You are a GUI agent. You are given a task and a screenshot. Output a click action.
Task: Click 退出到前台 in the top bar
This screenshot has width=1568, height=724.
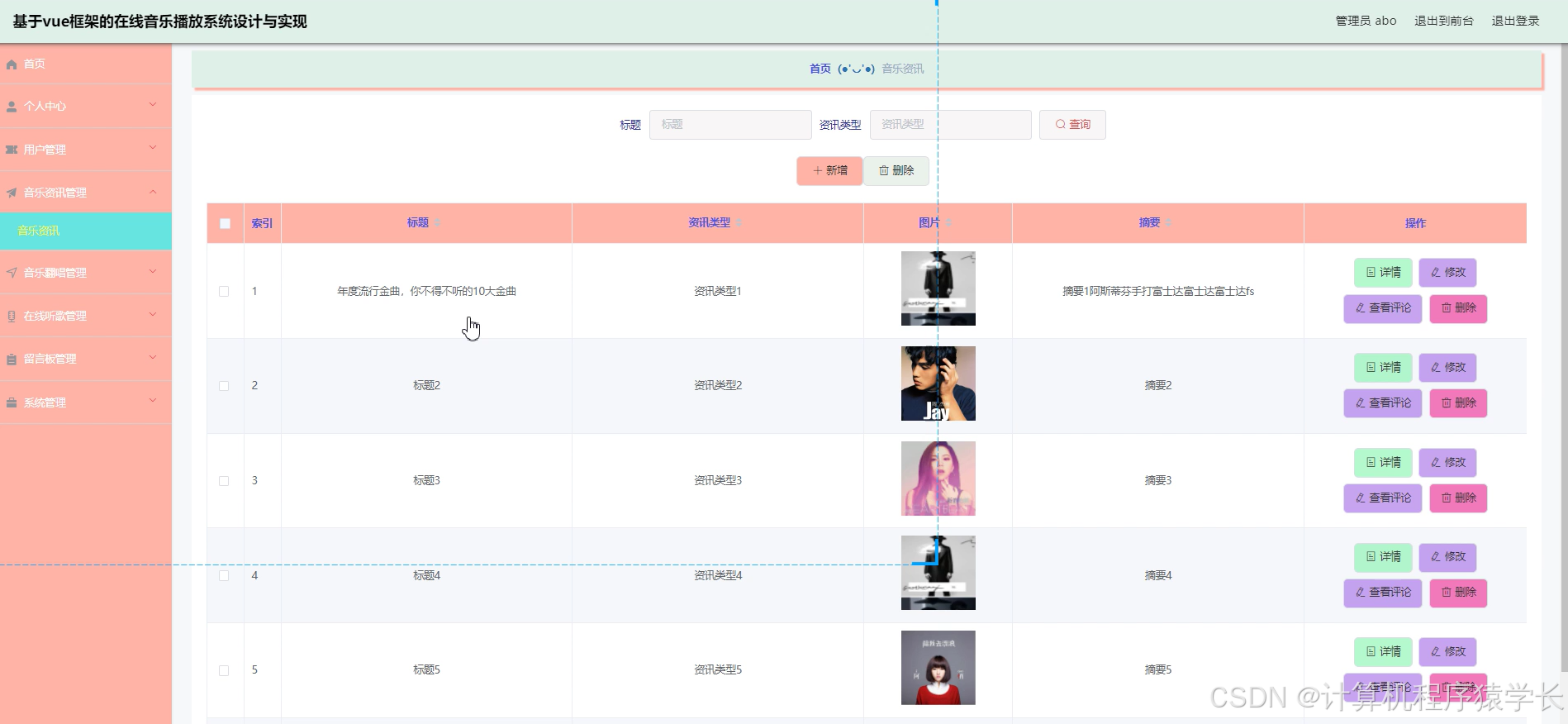click(1443, 21)
